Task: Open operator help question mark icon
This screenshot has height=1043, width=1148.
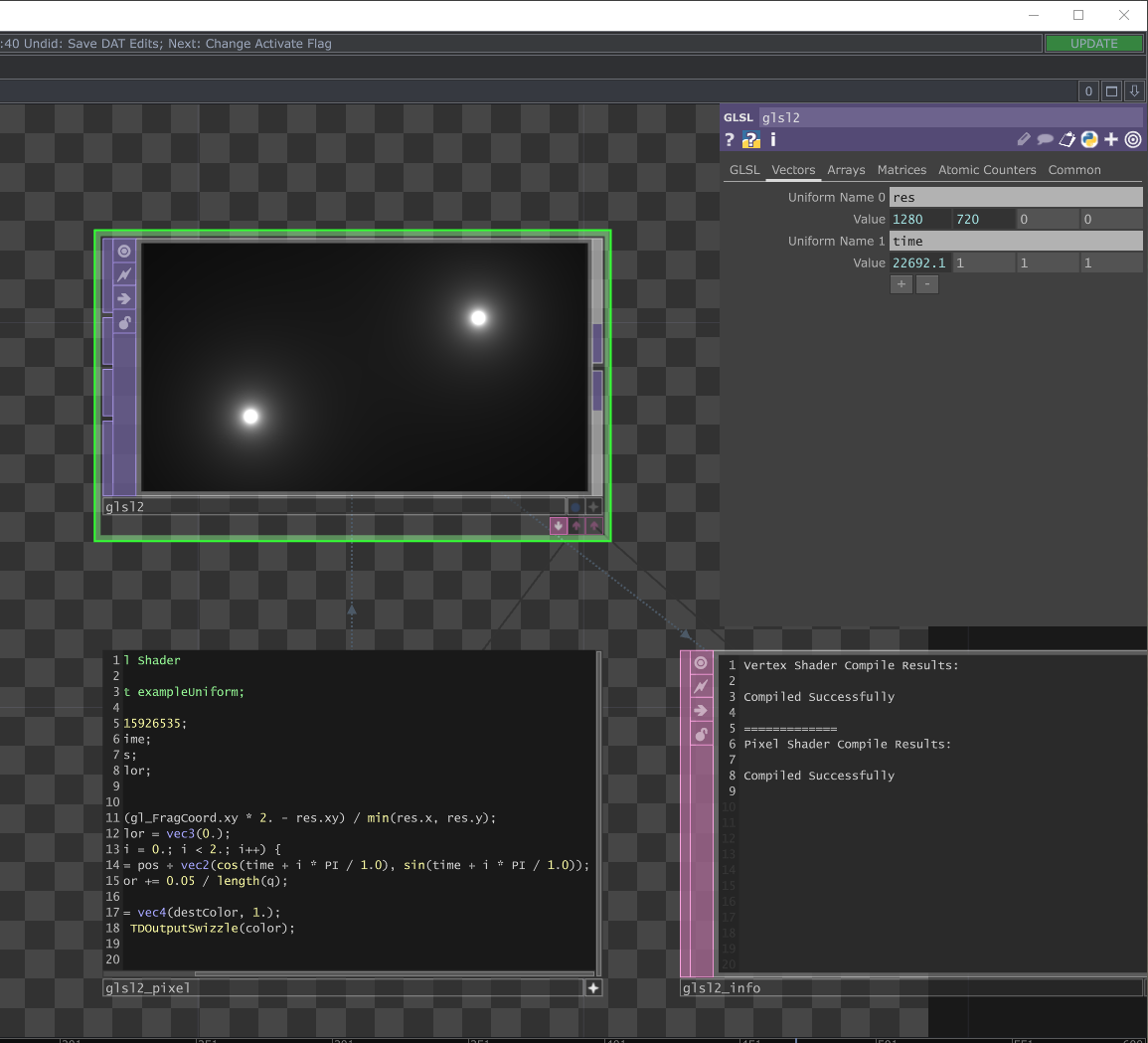Action: click(x=730, y=140)
